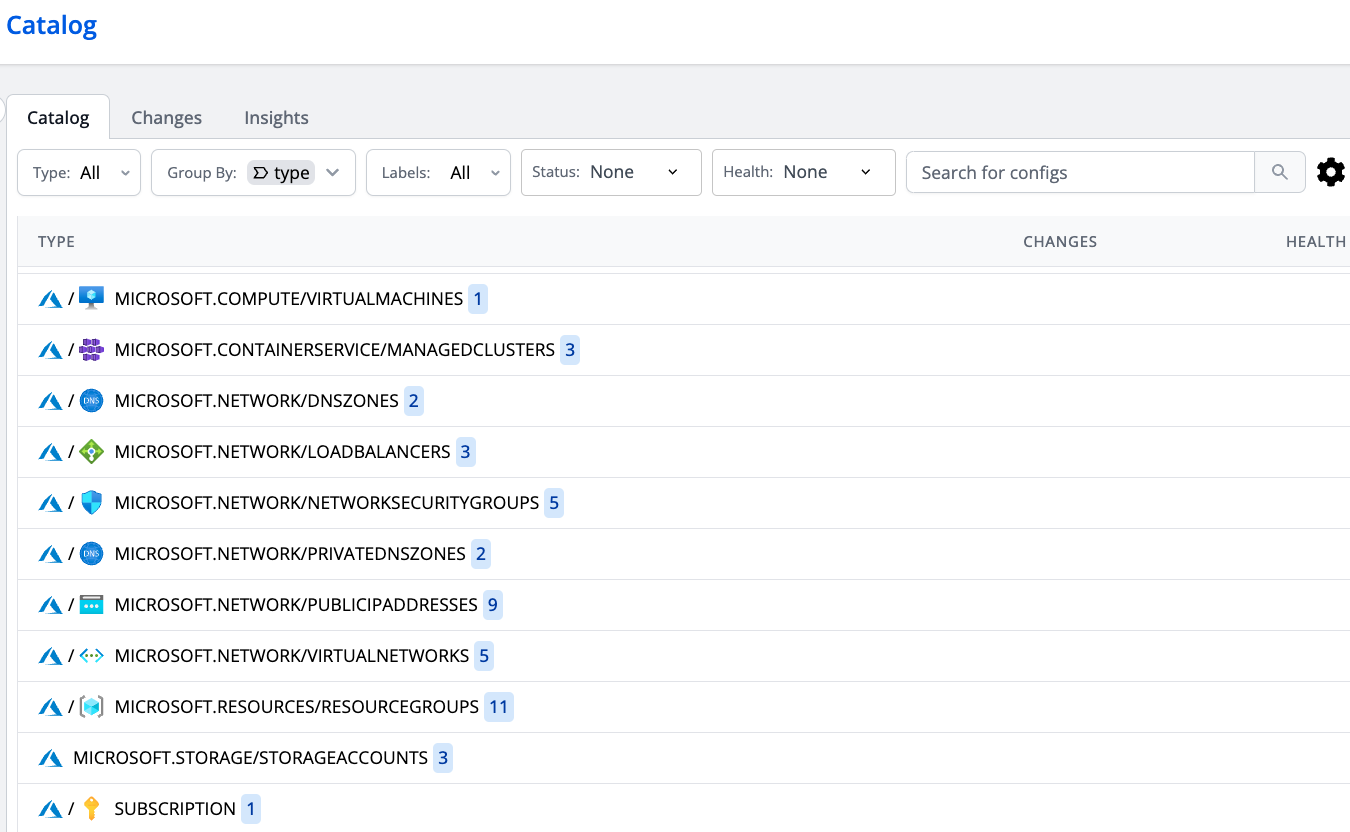Image resolution: width=1350 pixels, height=832 pixels.
Task: Switch to the Changes tab
Action: tap(166, 117)
